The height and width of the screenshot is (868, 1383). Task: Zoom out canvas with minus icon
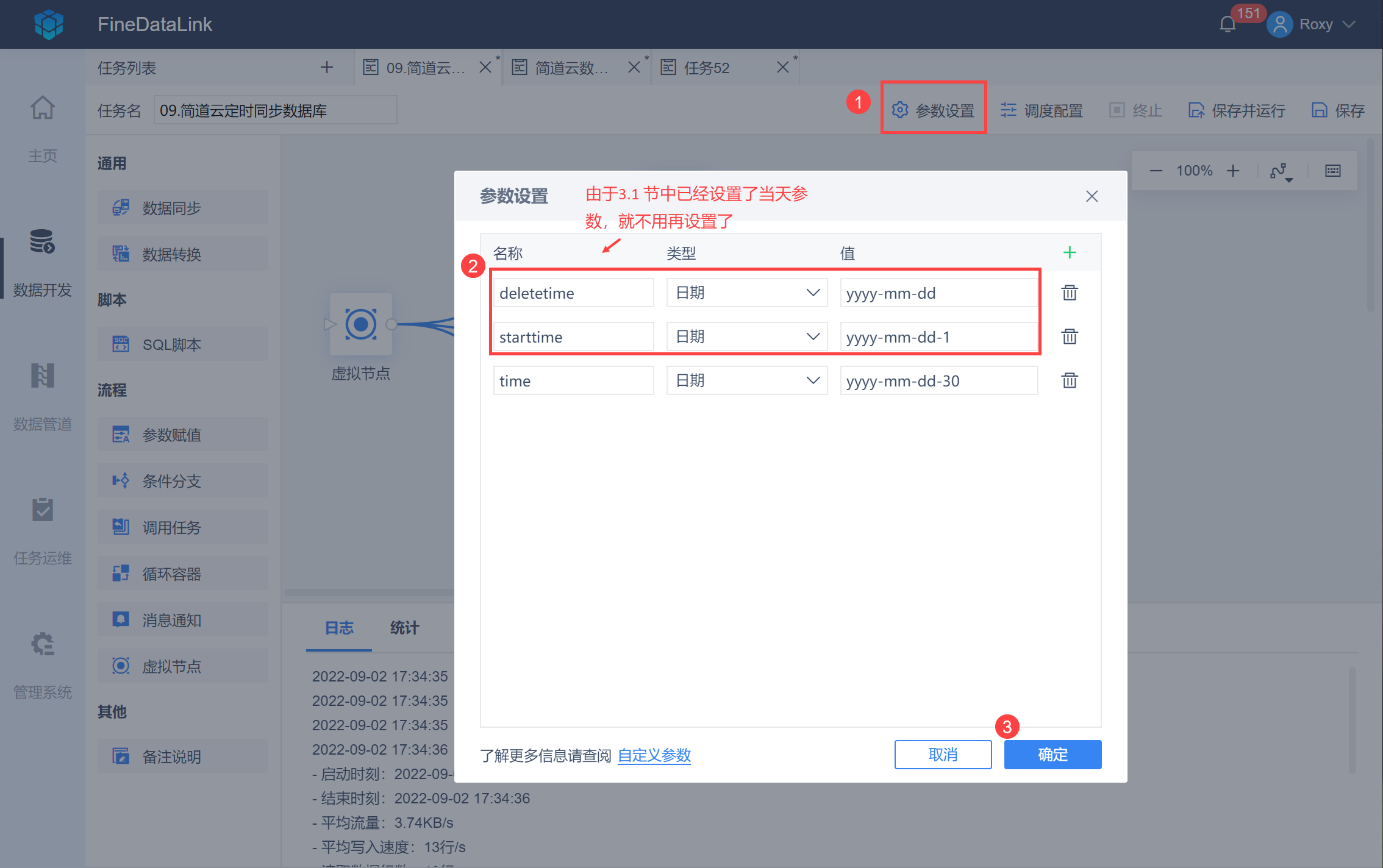pos(1156,171)
